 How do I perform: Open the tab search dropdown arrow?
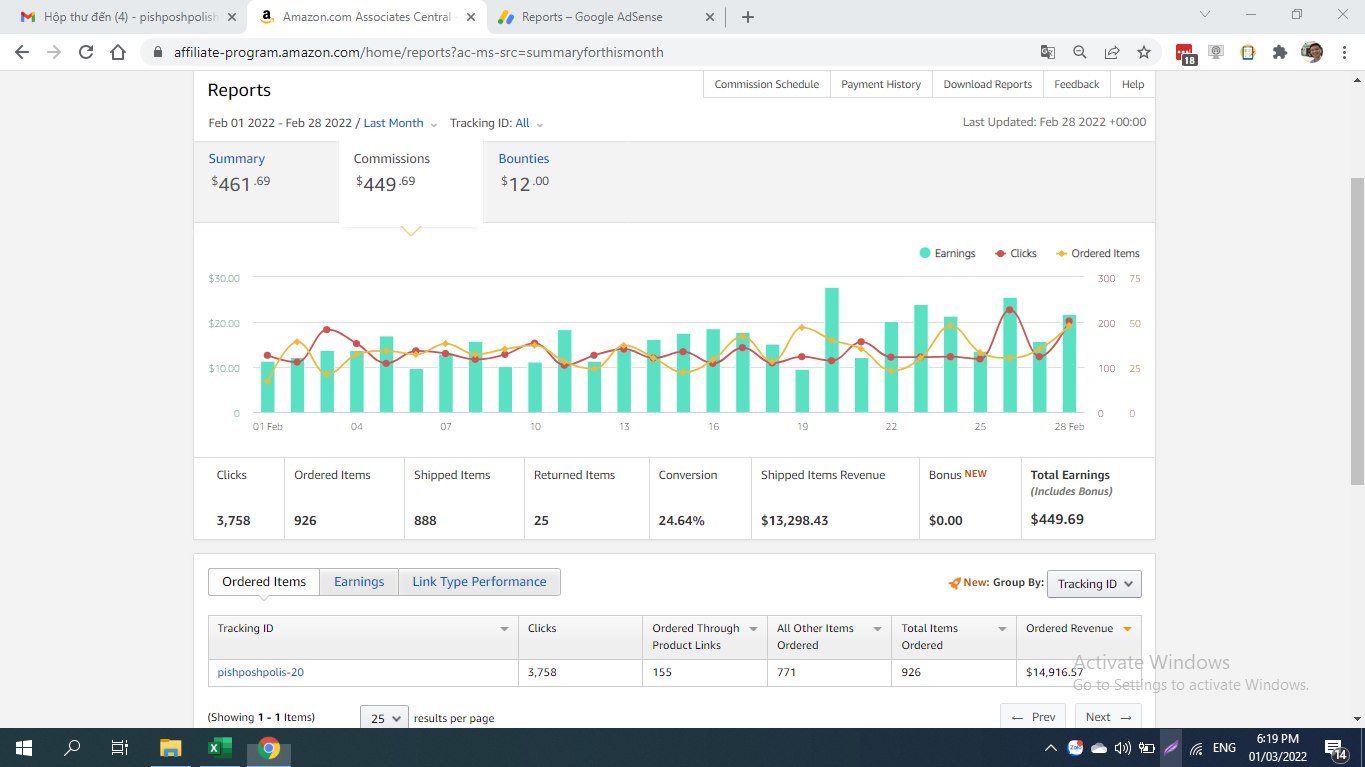point(1204,15)
